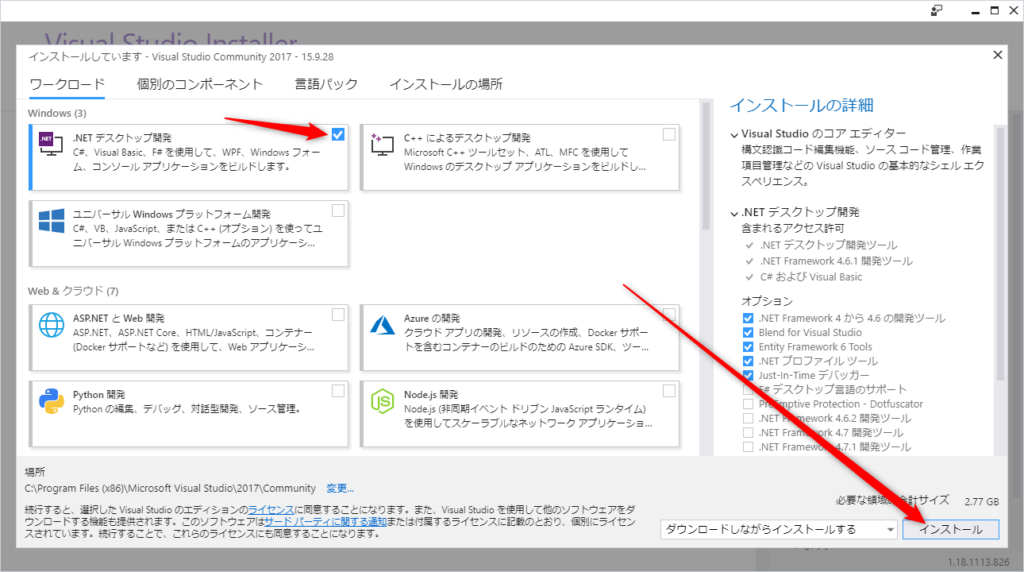Viewport: 1024px width, 572px height.
Task: Click the ASP.NET globe icon
Action: [51, 325]
